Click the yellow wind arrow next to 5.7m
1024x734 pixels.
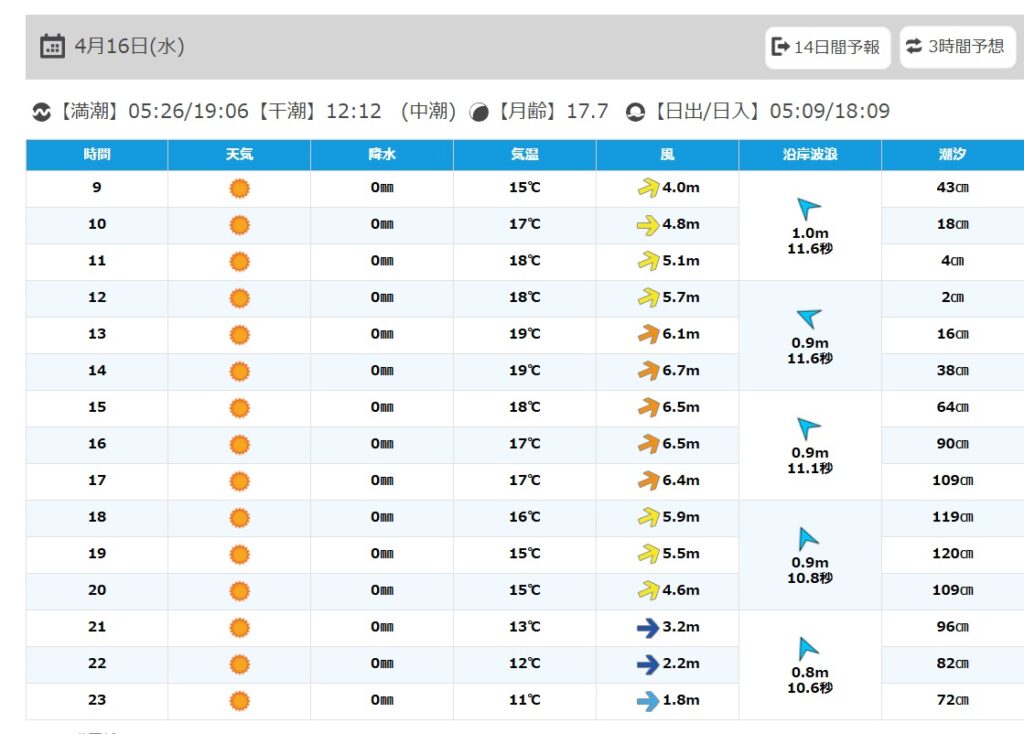click(648, 297)
